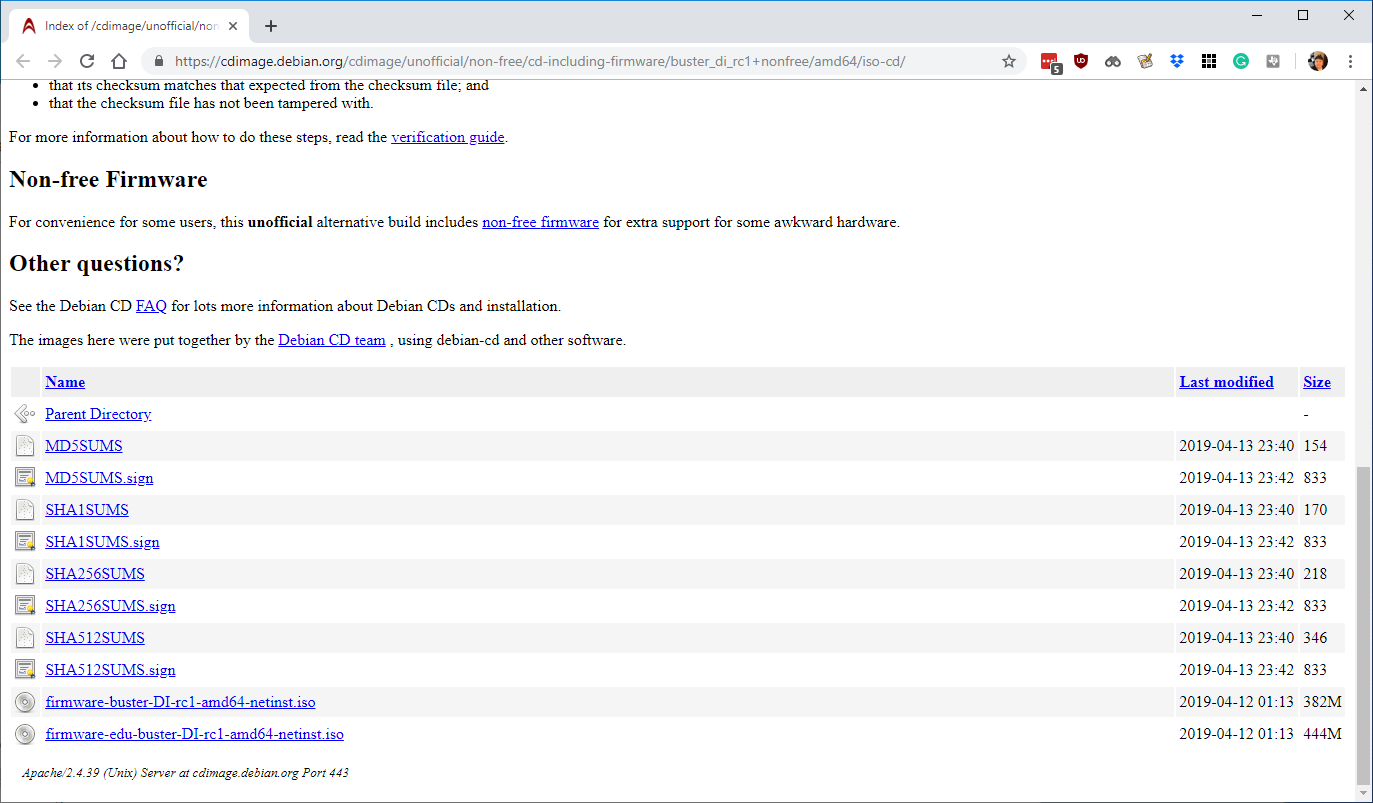
Task: Sort the listing by Last modified
Action: click(1226, 382)
